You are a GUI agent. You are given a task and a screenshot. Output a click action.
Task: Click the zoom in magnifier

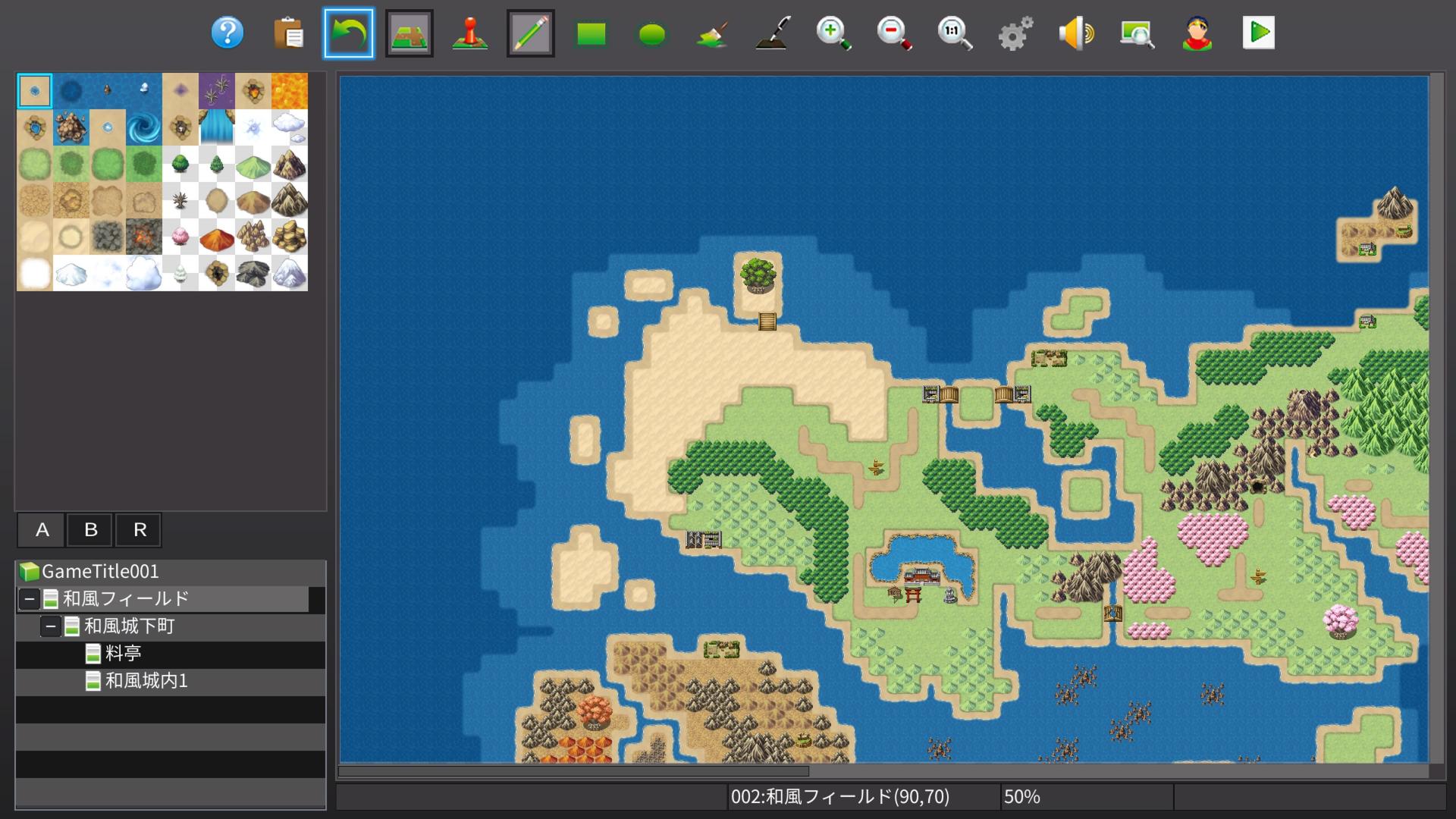[x=833, y=33]
